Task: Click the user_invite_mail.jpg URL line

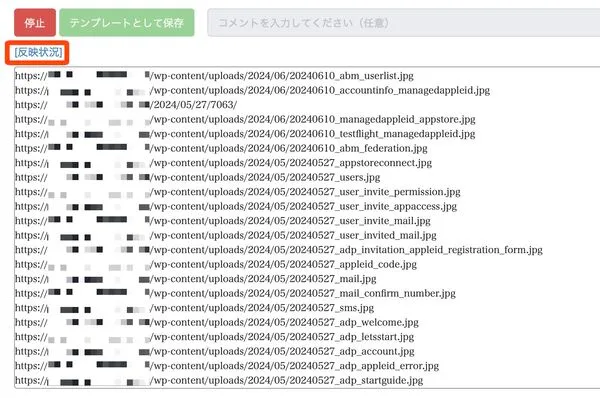Action: [x=223, y=221]
